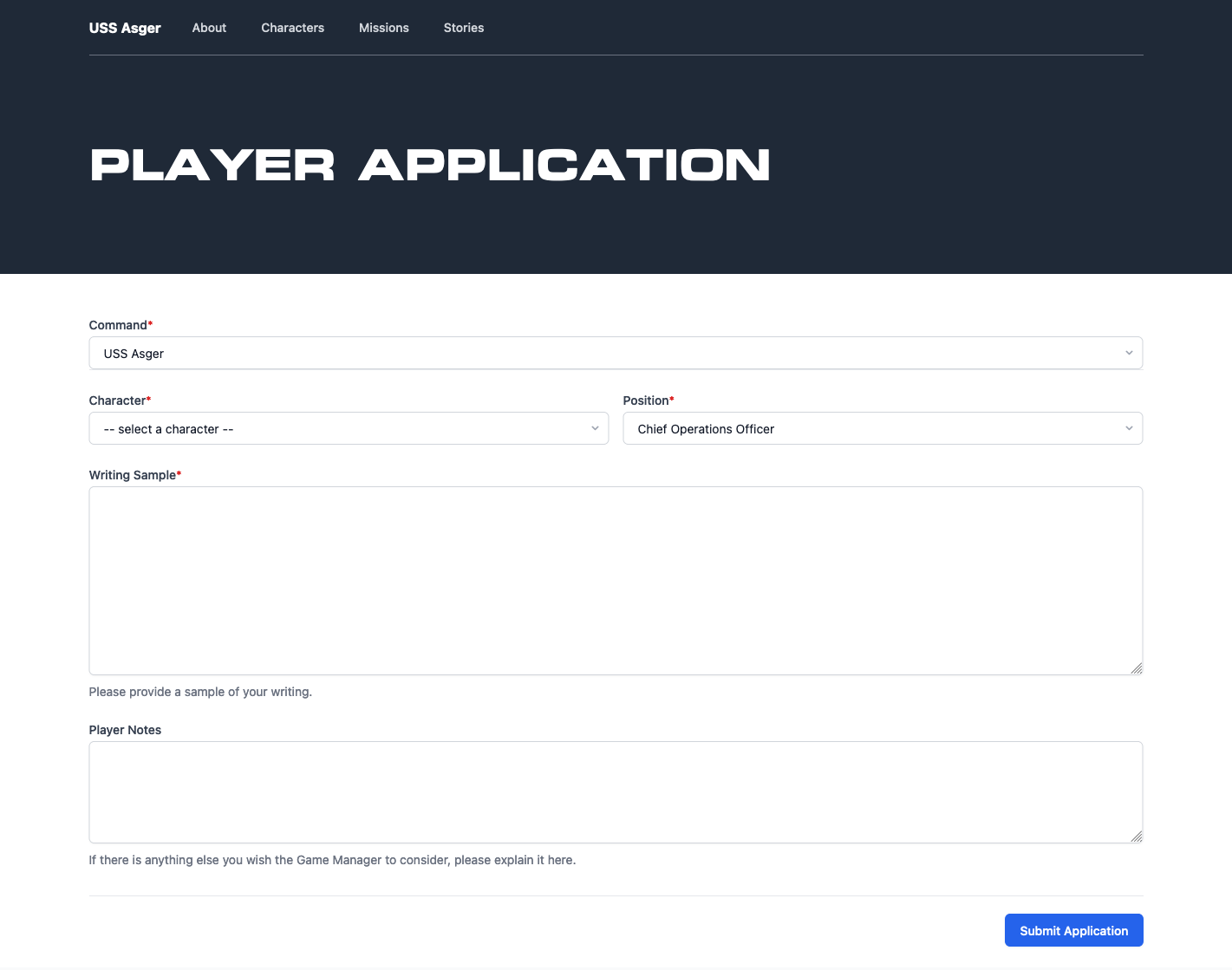Click the Character field label
The width and height of the screenshot is (1232, 970).
[x=120, y=400]
